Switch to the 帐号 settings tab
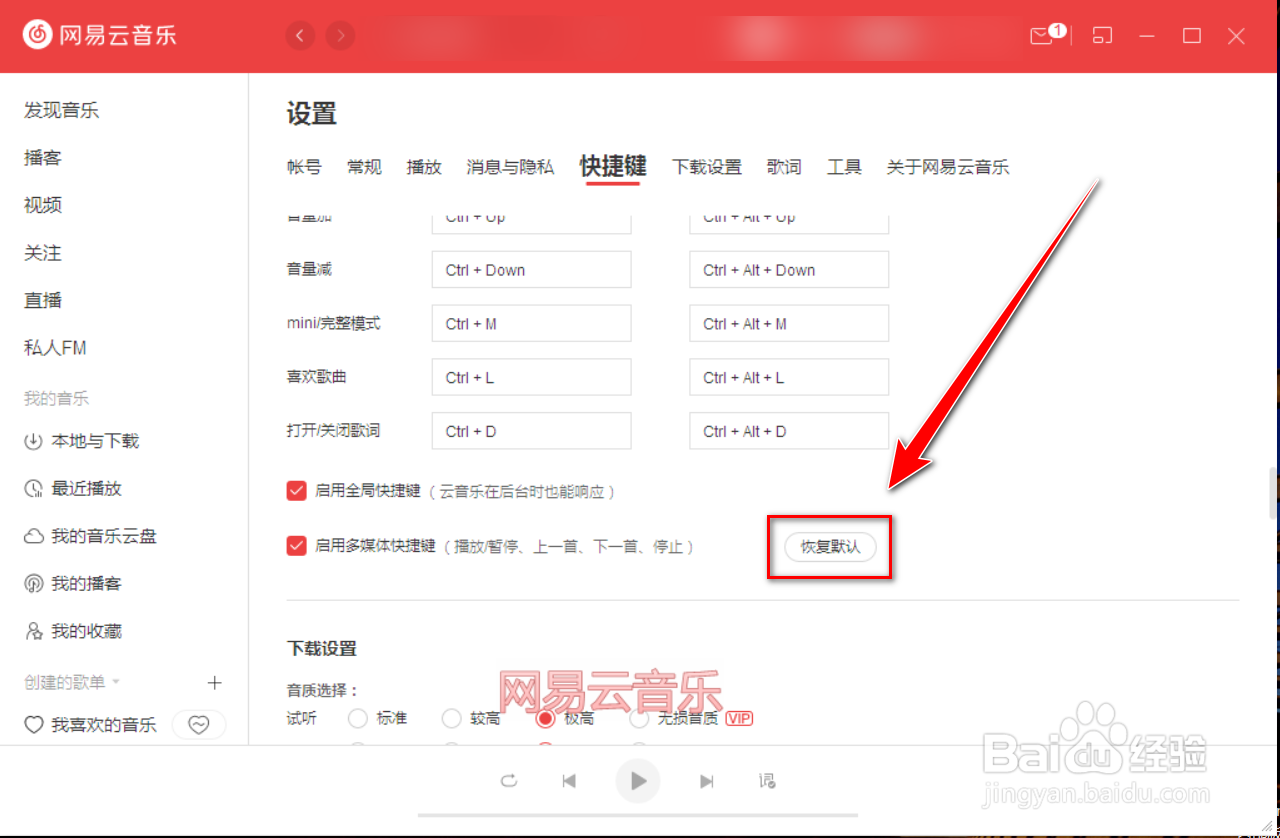 tap(304, 167)
